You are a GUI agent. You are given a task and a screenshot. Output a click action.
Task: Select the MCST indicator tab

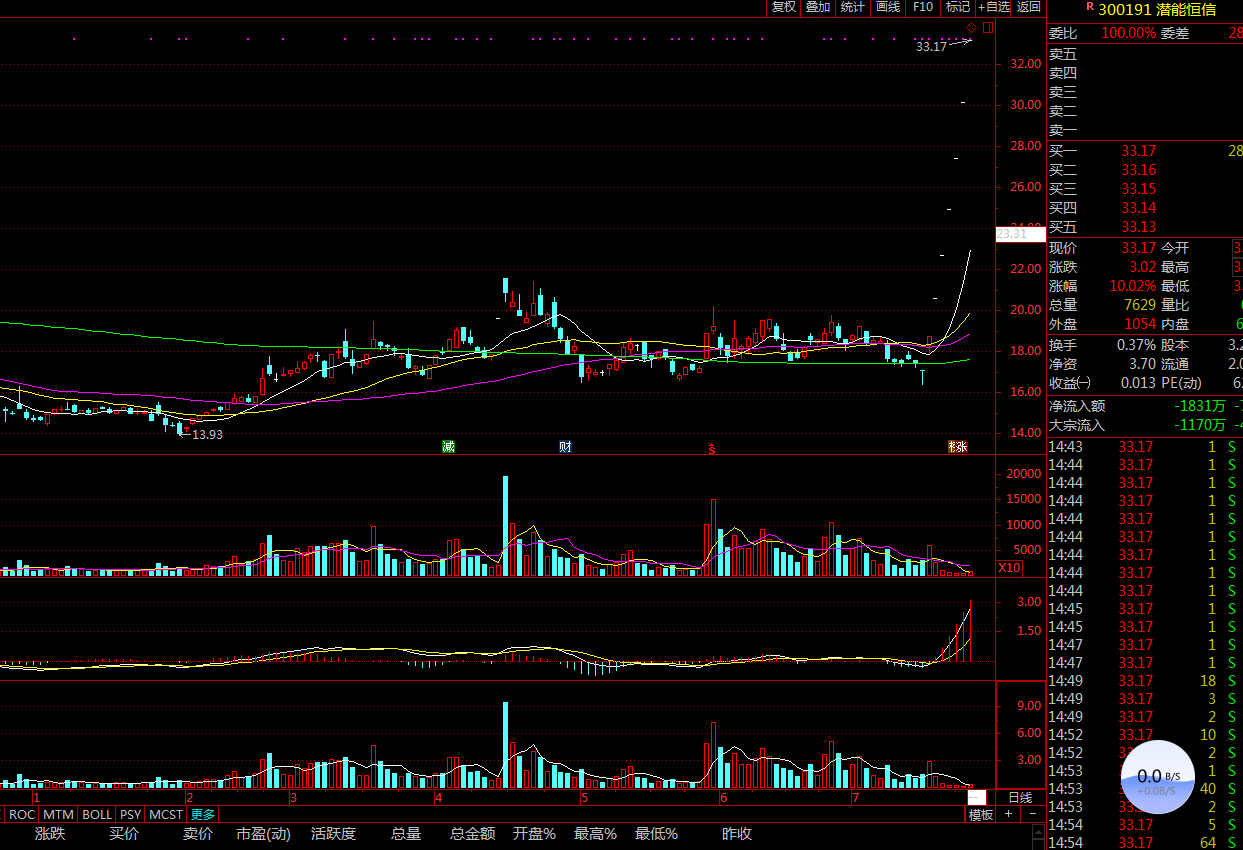point(166,814)
